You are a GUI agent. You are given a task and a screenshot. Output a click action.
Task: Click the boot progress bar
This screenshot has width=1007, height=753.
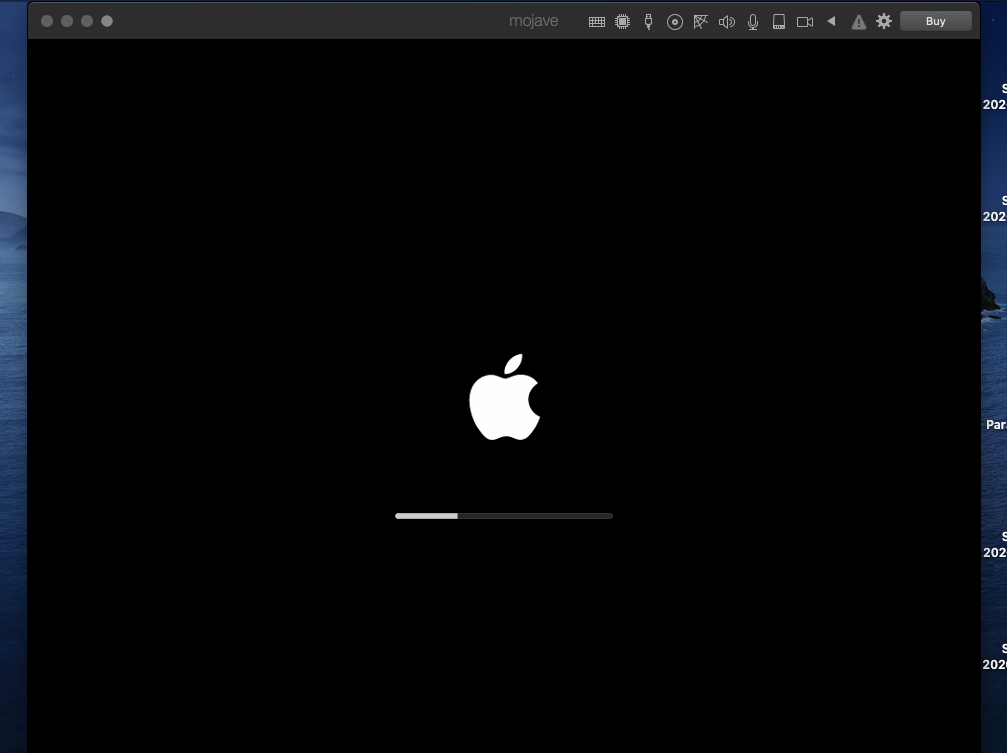pyautogui.click(x=503, y=516)
